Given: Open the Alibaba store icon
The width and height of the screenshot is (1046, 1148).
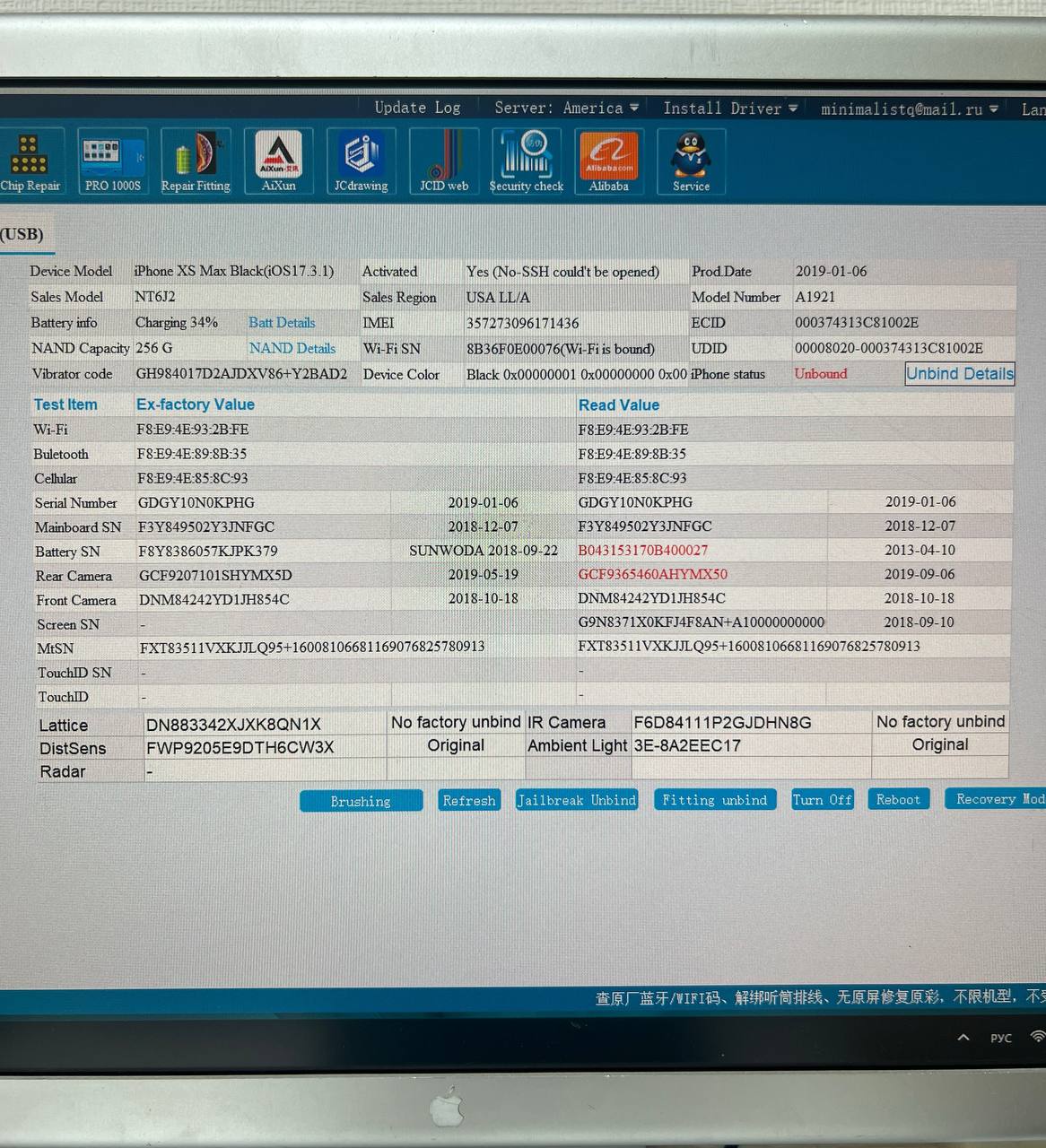Looking at the screenshot, I should click(x=609, y=161).
